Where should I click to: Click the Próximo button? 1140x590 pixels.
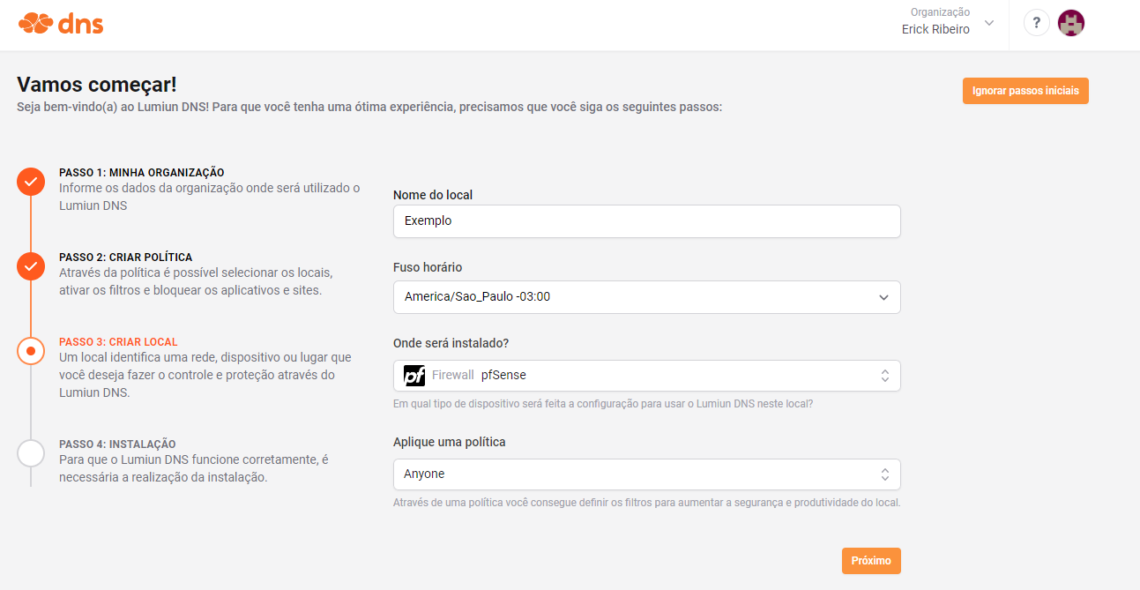coord(871,561)
